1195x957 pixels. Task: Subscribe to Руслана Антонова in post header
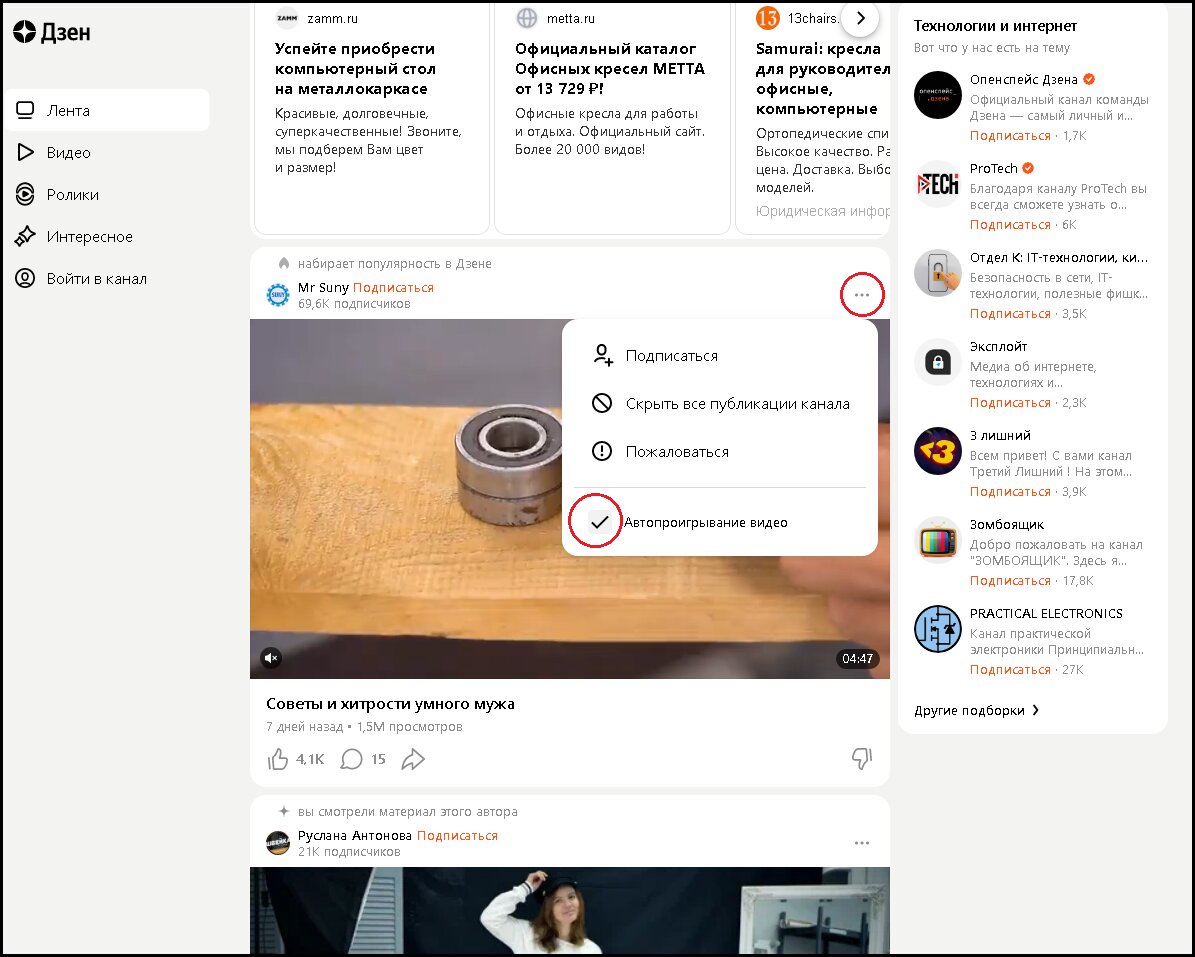[x=457, y=835]
